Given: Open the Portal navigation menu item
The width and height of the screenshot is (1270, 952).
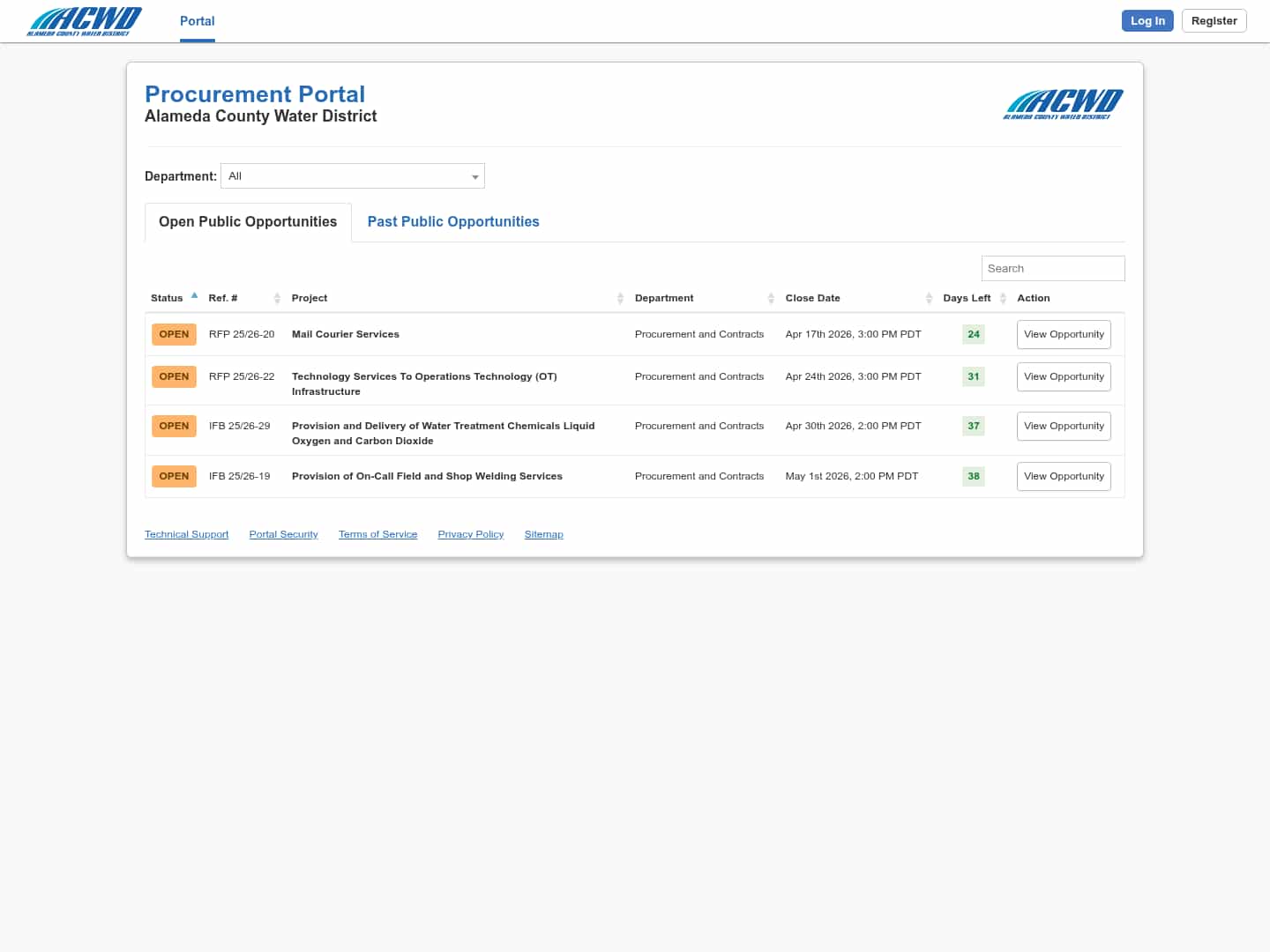Looking at the screenshot, I should [x=197, y=21].
